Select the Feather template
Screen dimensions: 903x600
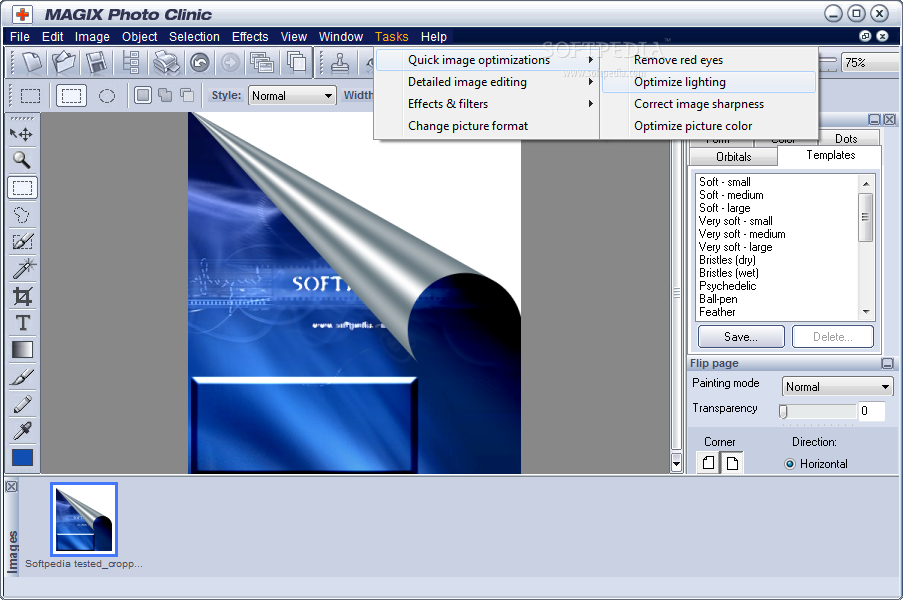[x=717, y=312]
